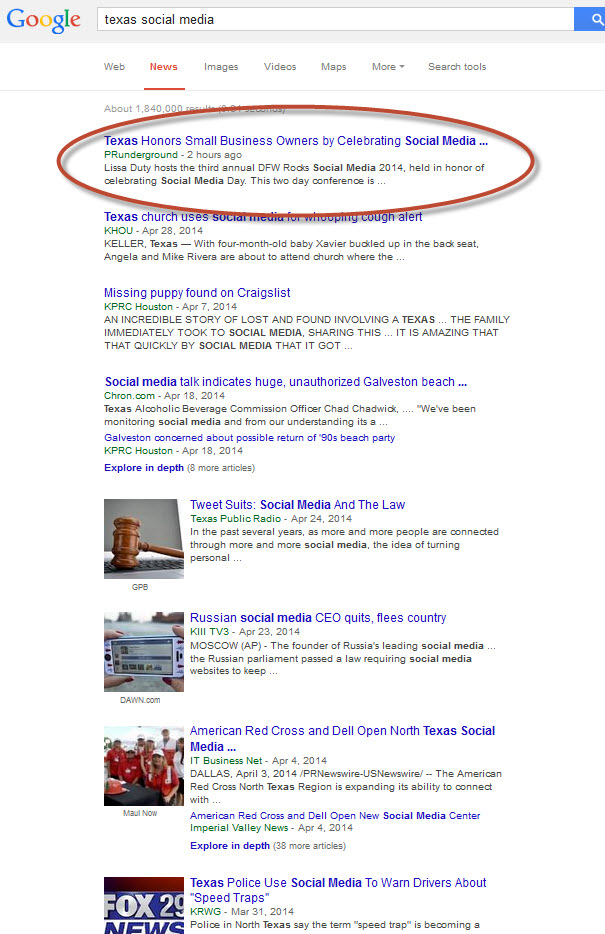Open the Images tab
Viewport: 605px width, 934px height.
click(221, 67)
